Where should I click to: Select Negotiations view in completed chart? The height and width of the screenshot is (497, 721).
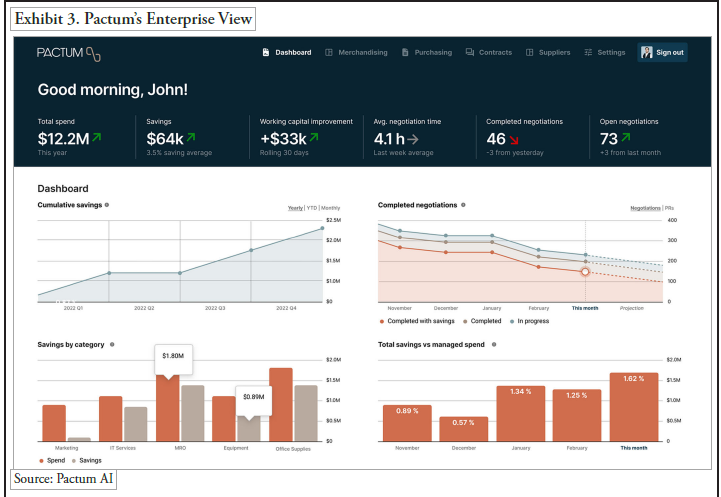[645, 208]
